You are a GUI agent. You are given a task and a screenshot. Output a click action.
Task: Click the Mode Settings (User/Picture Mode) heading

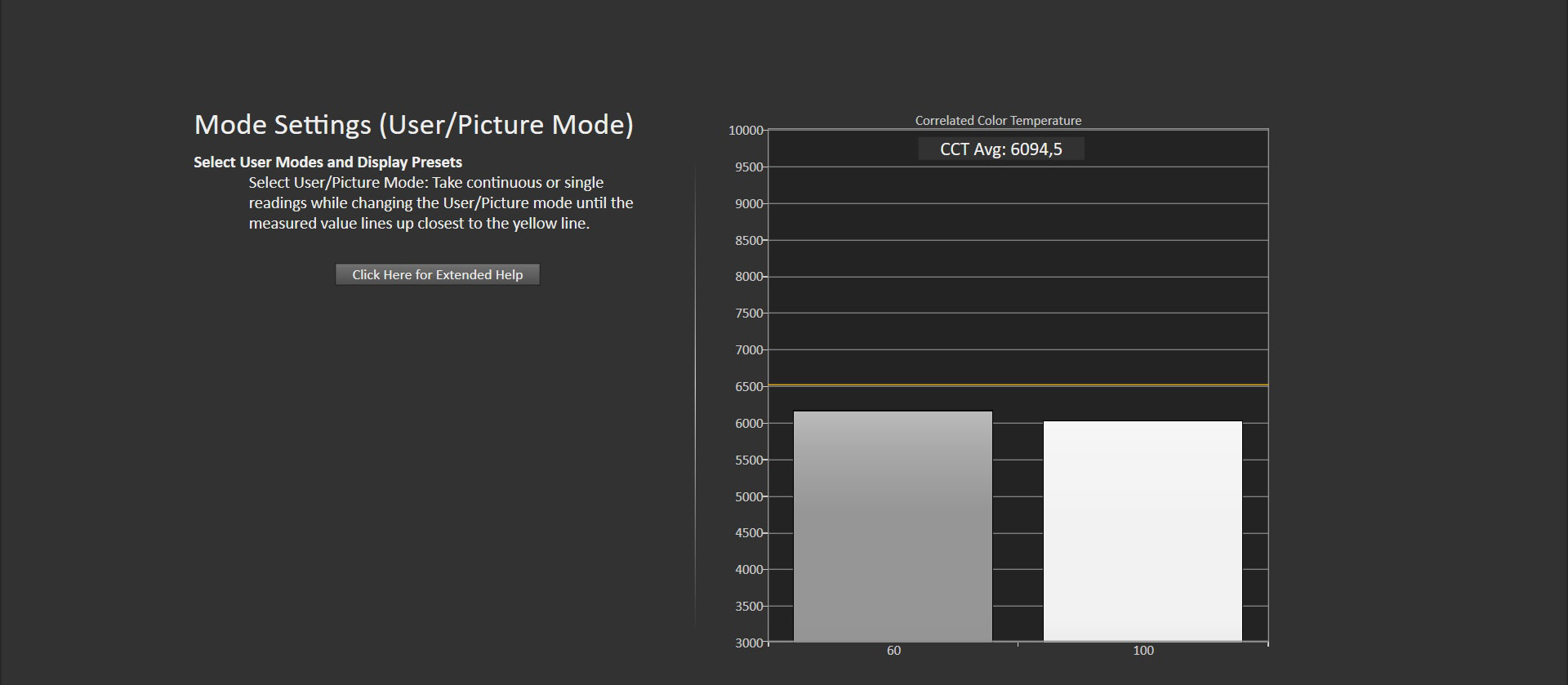pyautogui.click(x=414, y=124)
